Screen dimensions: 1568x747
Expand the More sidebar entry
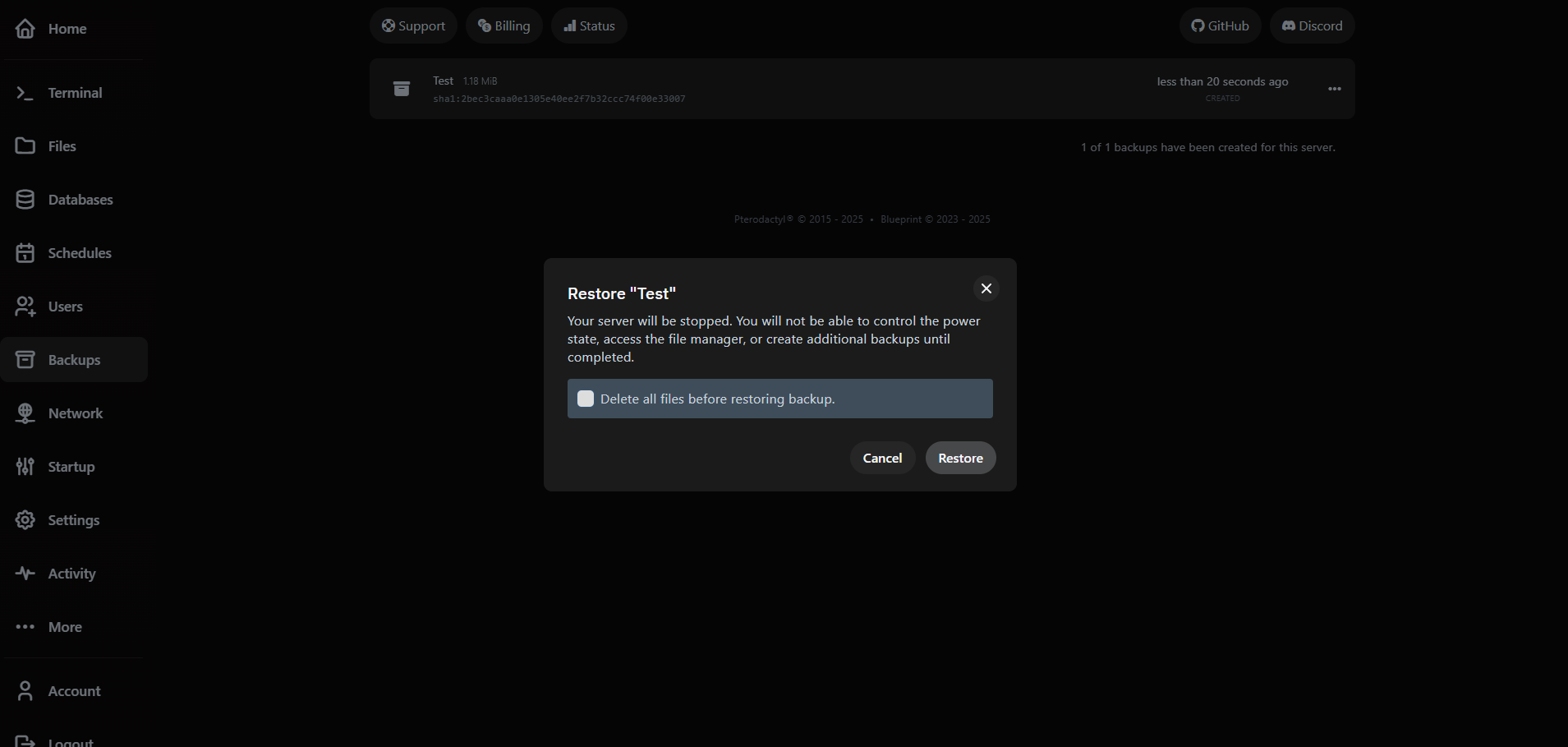(x=64, y=626)
